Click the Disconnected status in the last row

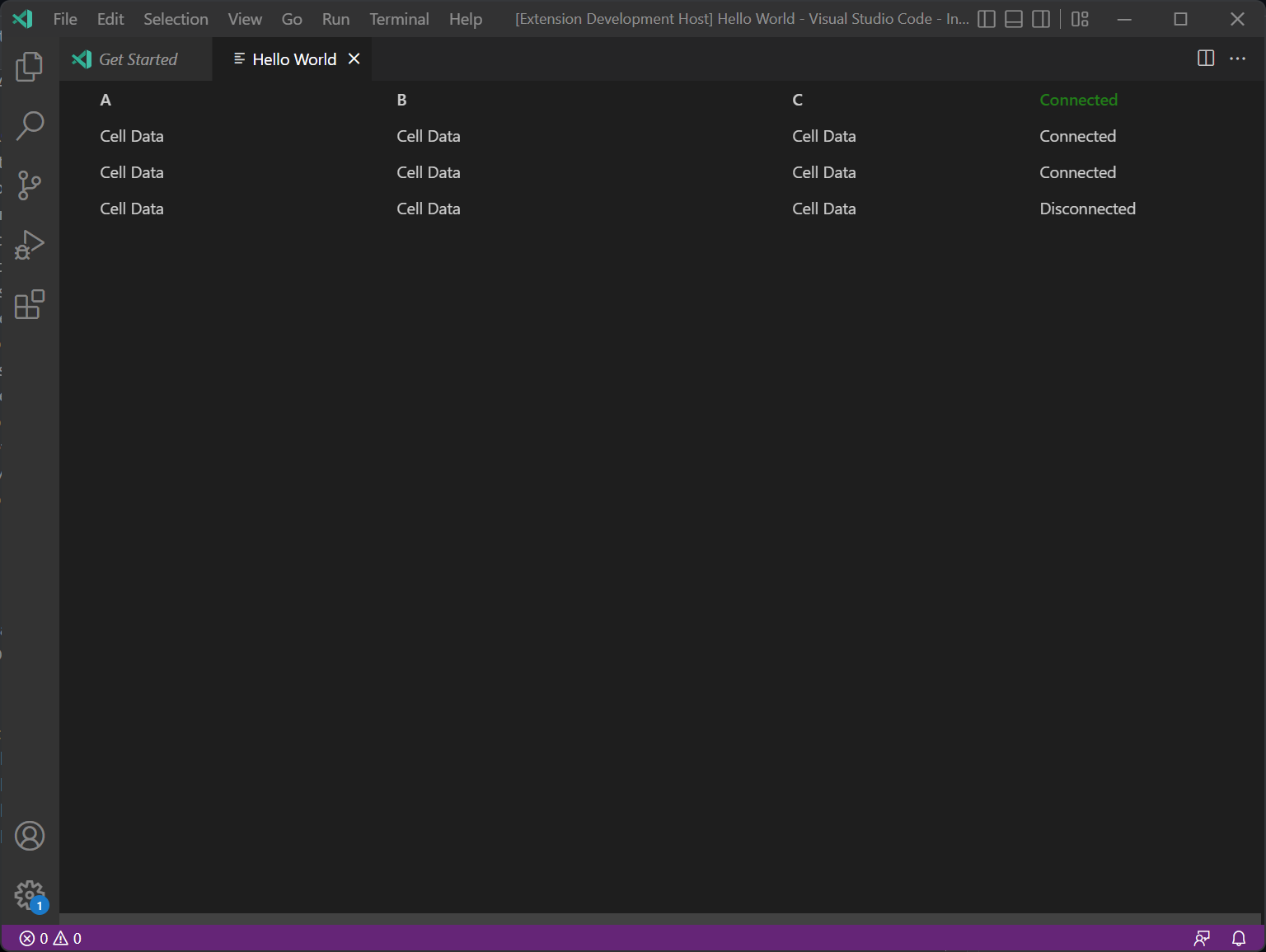click(x=1087, y=208)
